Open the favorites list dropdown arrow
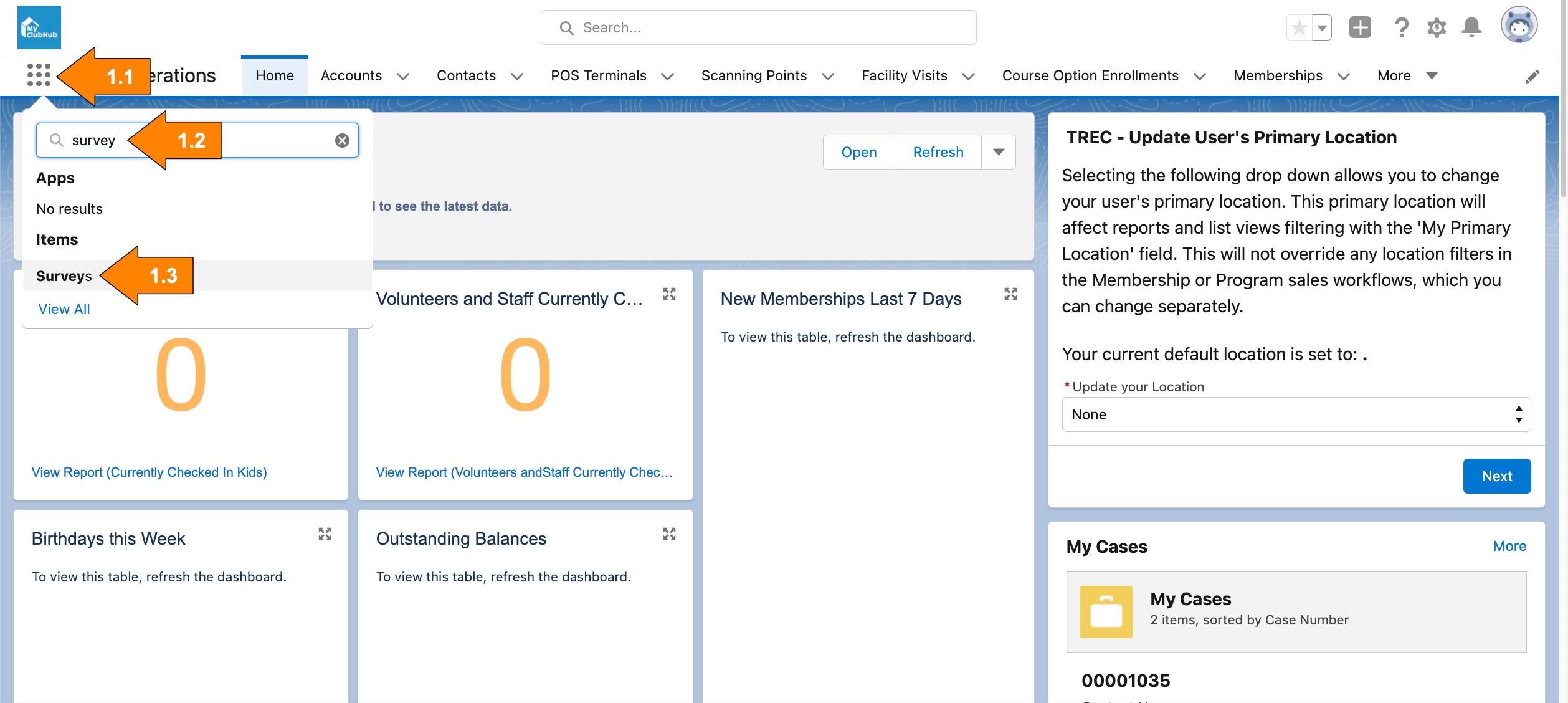This screenshot has width=1568, height=703. point(1322,27)
